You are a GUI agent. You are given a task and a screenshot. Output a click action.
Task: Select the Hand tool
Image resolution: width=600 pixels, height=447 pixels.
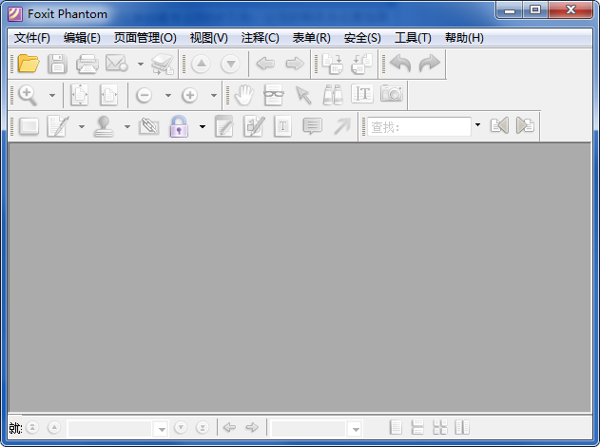244,95
